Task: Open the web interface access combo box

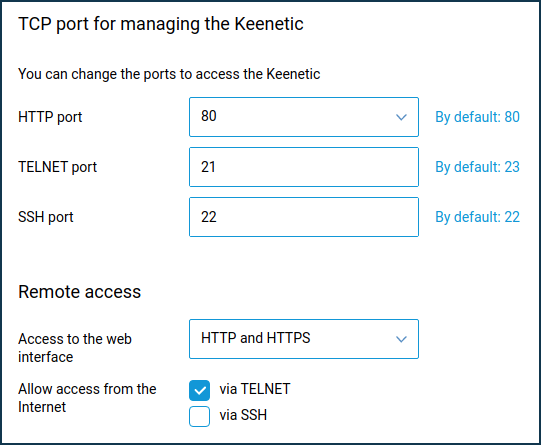Action: point(304,339)
